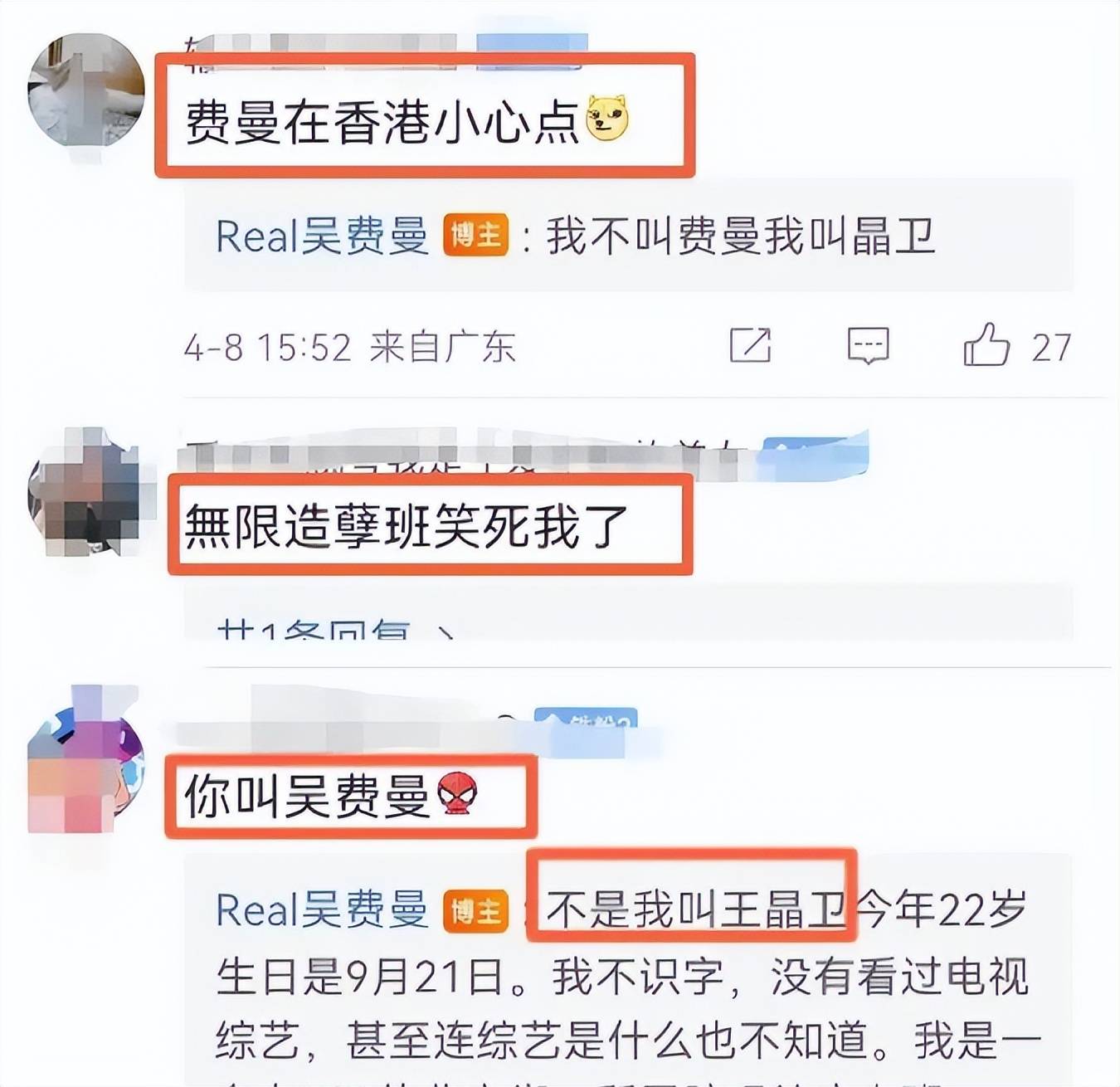1120x1087 pixels.
Task: Open the second commenter's pixelated avatar
Action: [x=85, y=491]
